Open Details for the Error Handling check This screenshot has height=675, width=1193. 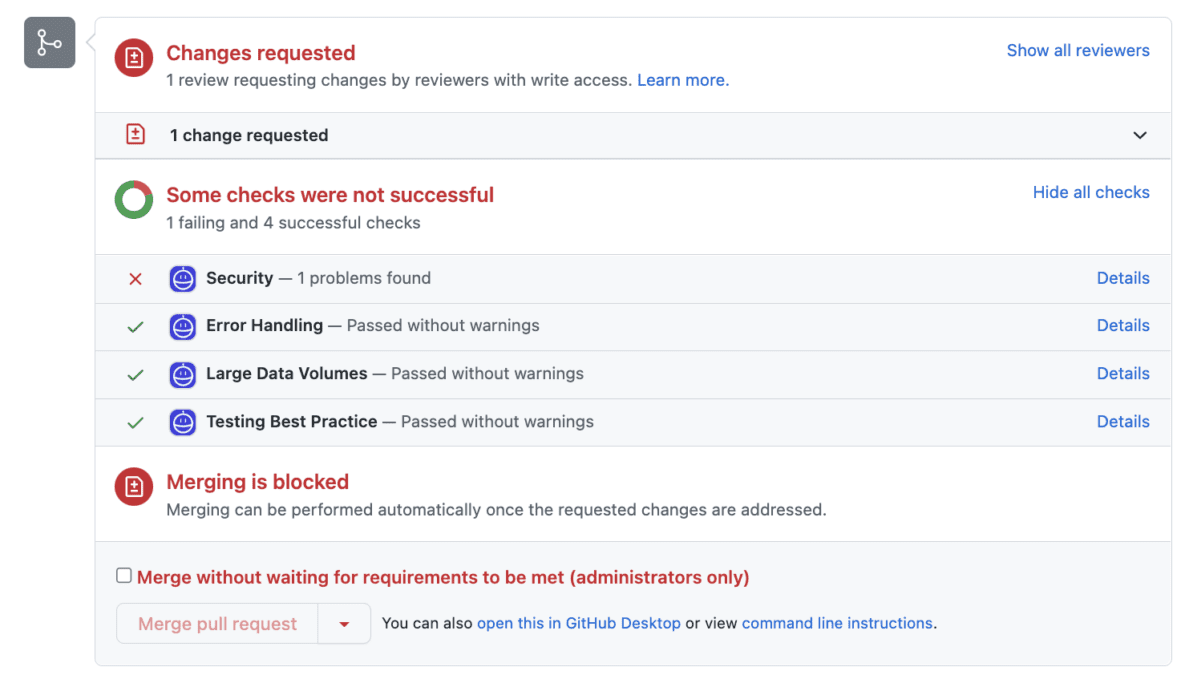click(1123, 326)
